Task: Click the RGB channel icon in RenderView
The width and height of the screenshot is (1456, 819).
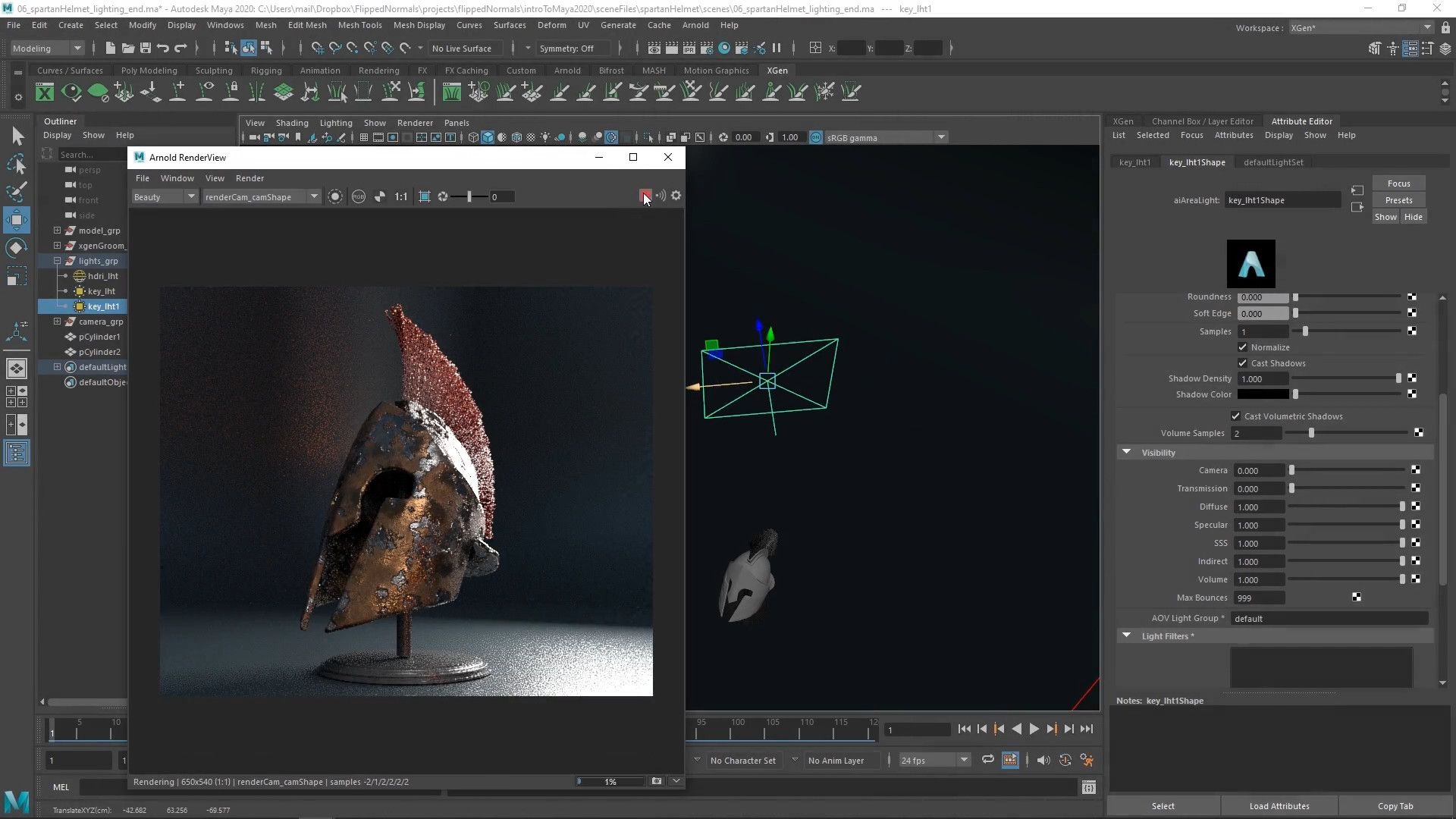Action: 359,196
